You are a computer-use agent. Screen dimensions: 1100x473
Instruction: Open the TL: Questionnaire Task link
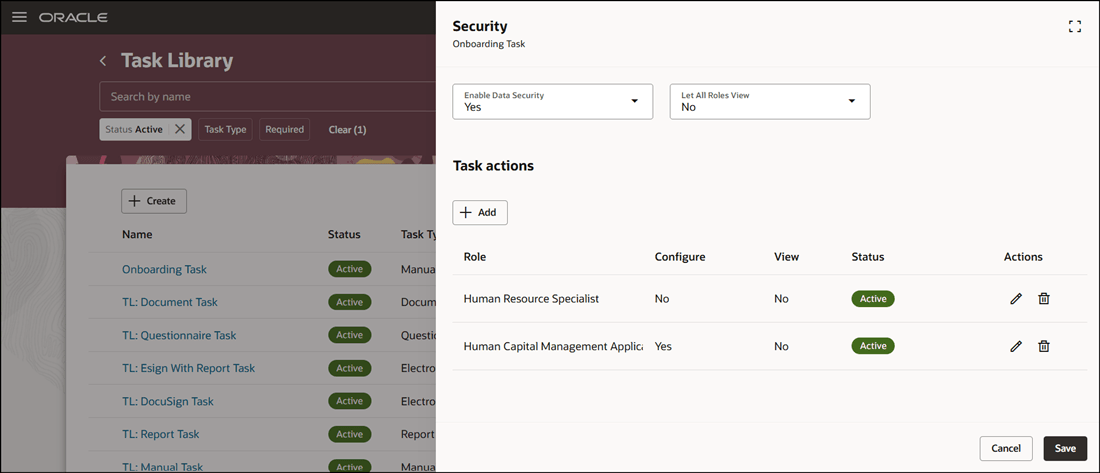179,335
